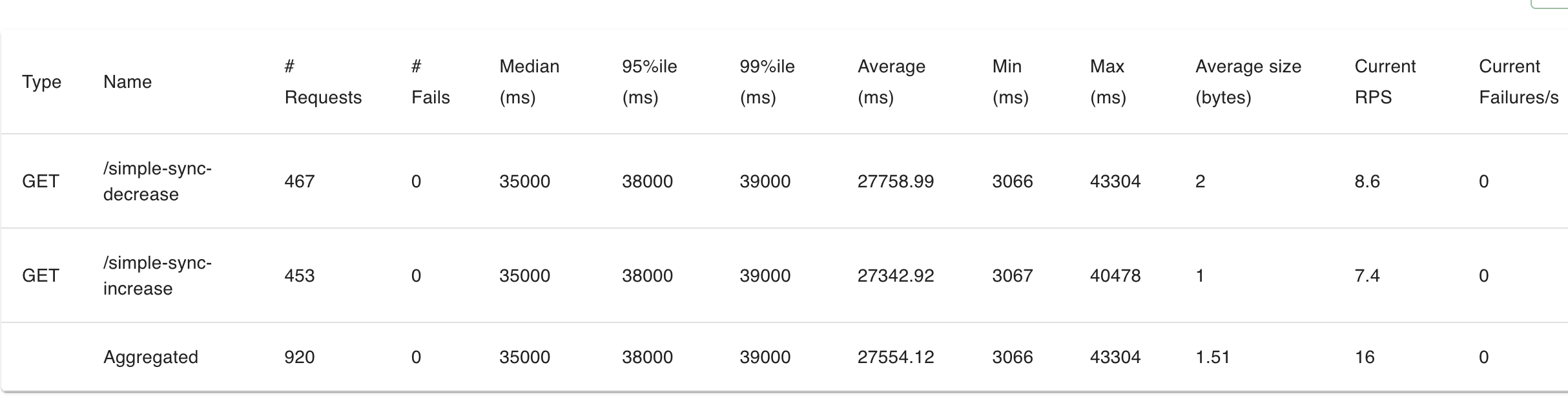Click the Current Failures/s column header
Image resolution: width=1568 pixels, height=407 pixels.
(x=1518, y=82)
